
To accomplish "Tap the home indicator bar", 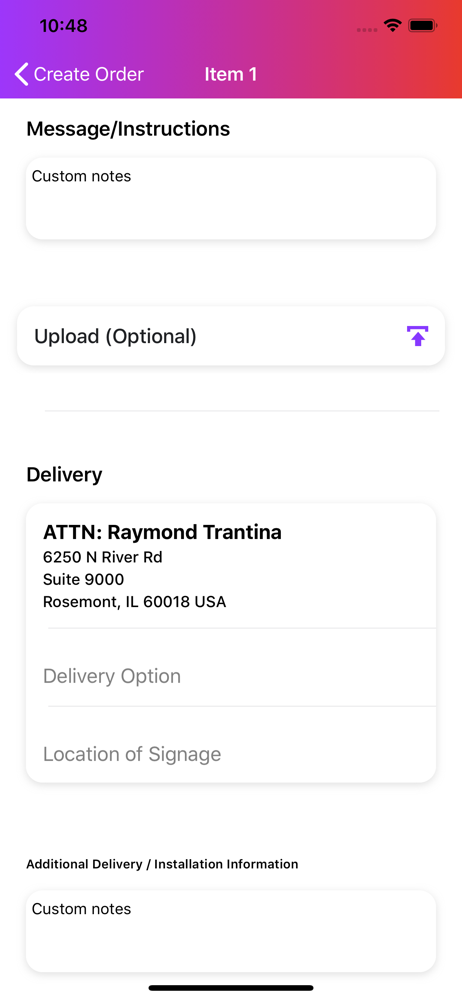I will pyautogui.click(x=231, y=988).
